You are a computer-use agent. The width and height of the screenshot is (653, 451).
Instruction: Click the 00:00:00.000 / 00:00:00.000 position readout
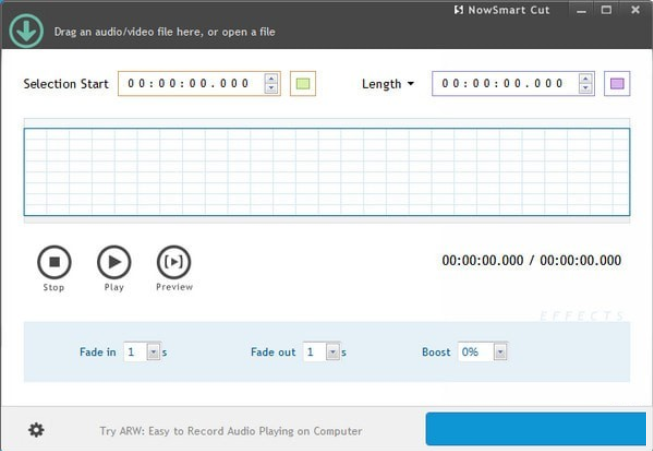coord(531,261)
